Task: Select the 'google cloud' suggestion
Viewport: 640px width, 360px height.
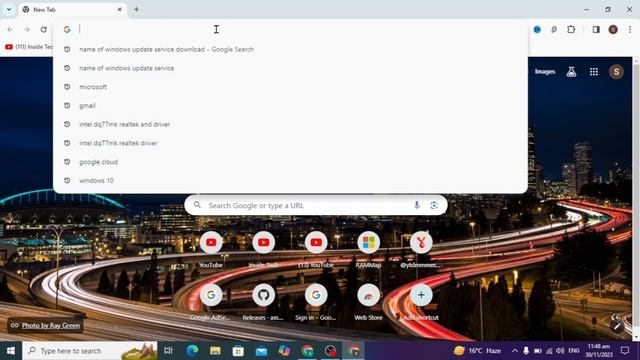Action: pos(290,162)
